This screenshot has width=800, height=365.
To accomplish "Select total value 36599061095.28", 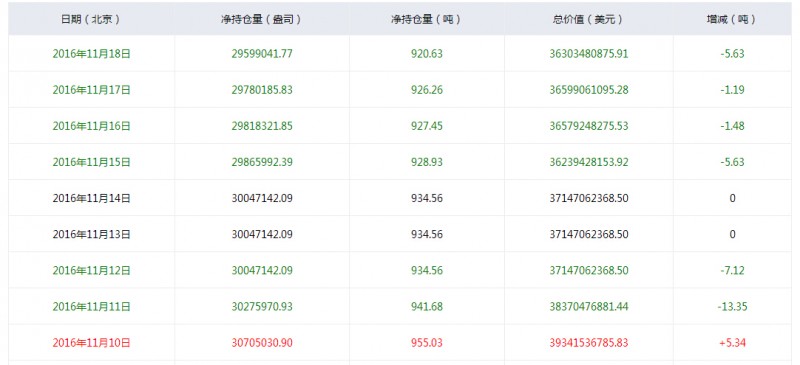I will pyautogui.click(x=589, y=90).
